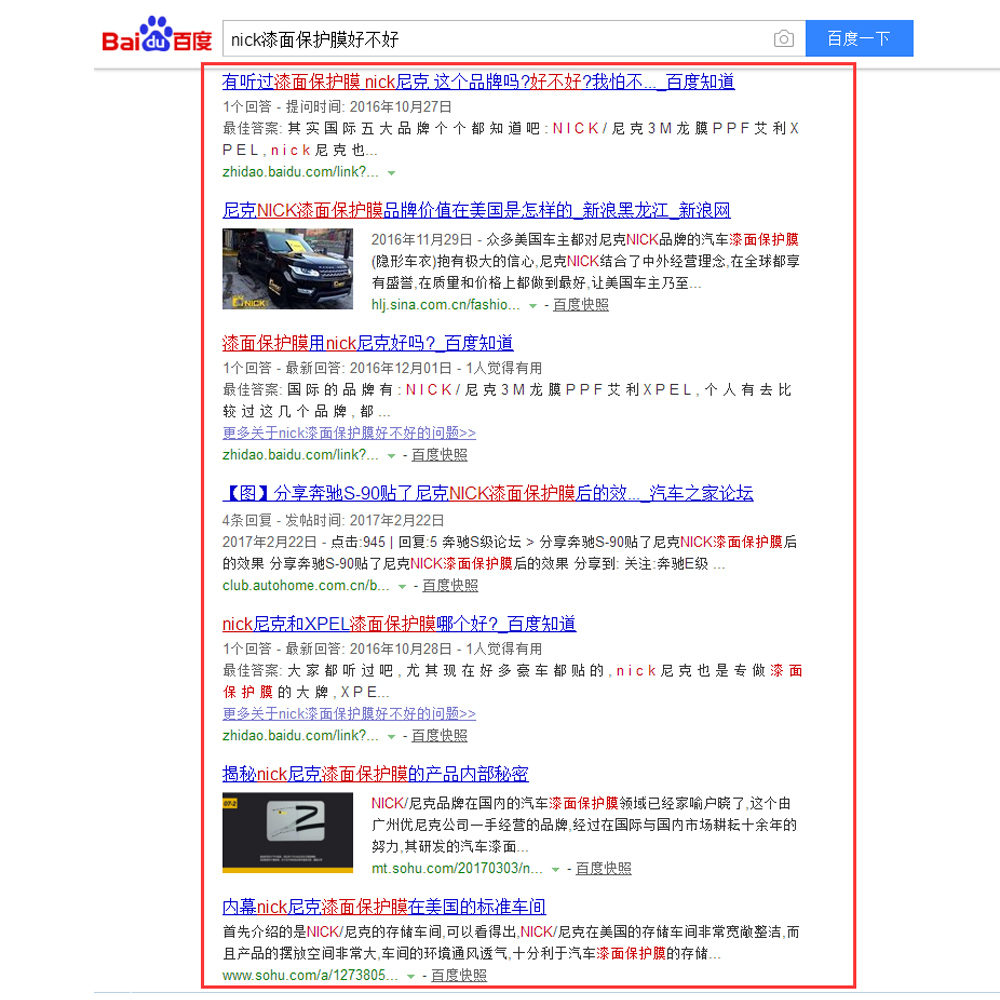Expand dropdown arrow next to club.autohome.com.cn URL
The height and width of the screenshot is (1000, 1000).
tap(402, 586)
